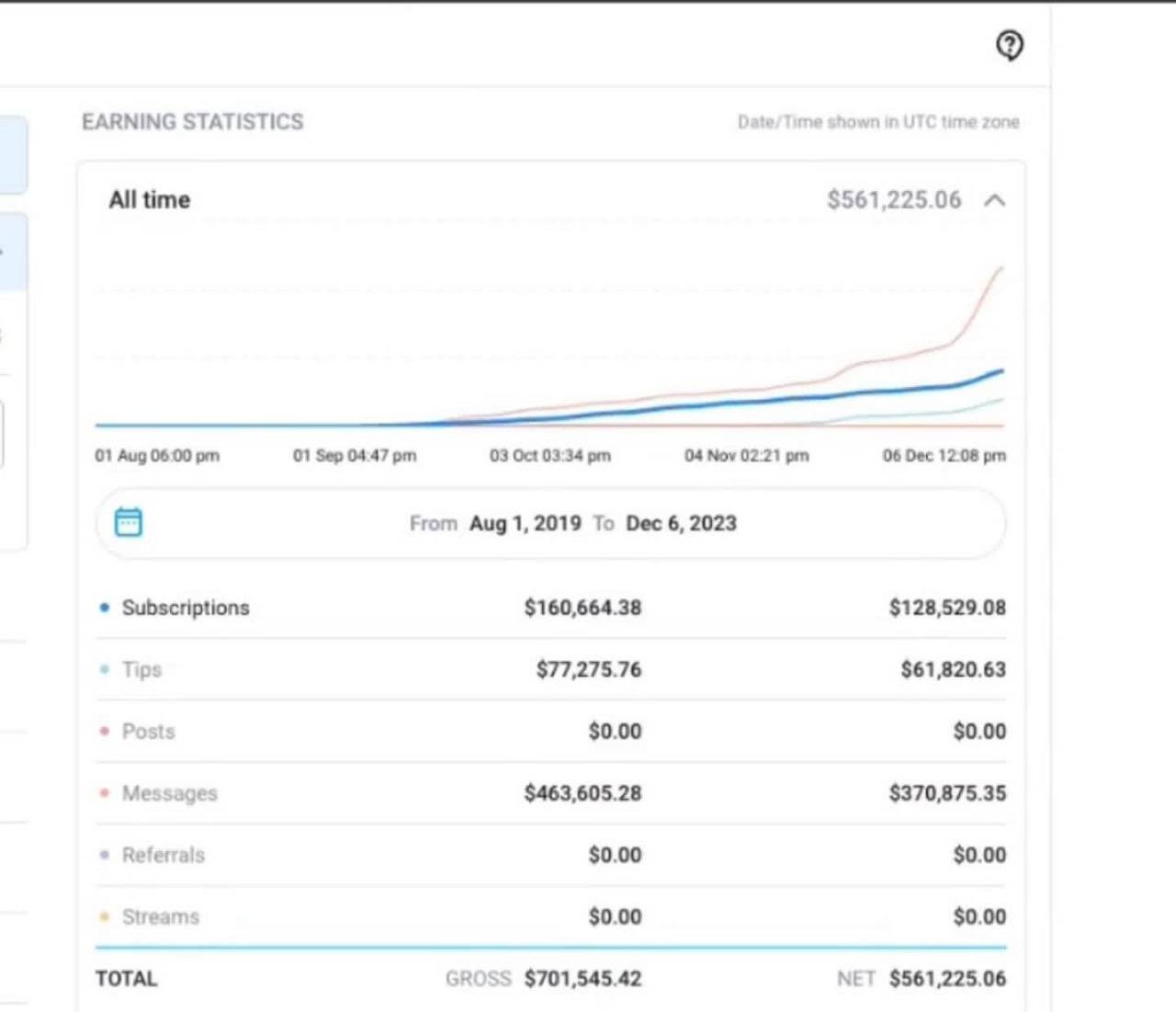Viewport: 1176px width, 1012px height.
Task: Select the Messages row label
Action: pyautogui.click(x=170, y=793)
